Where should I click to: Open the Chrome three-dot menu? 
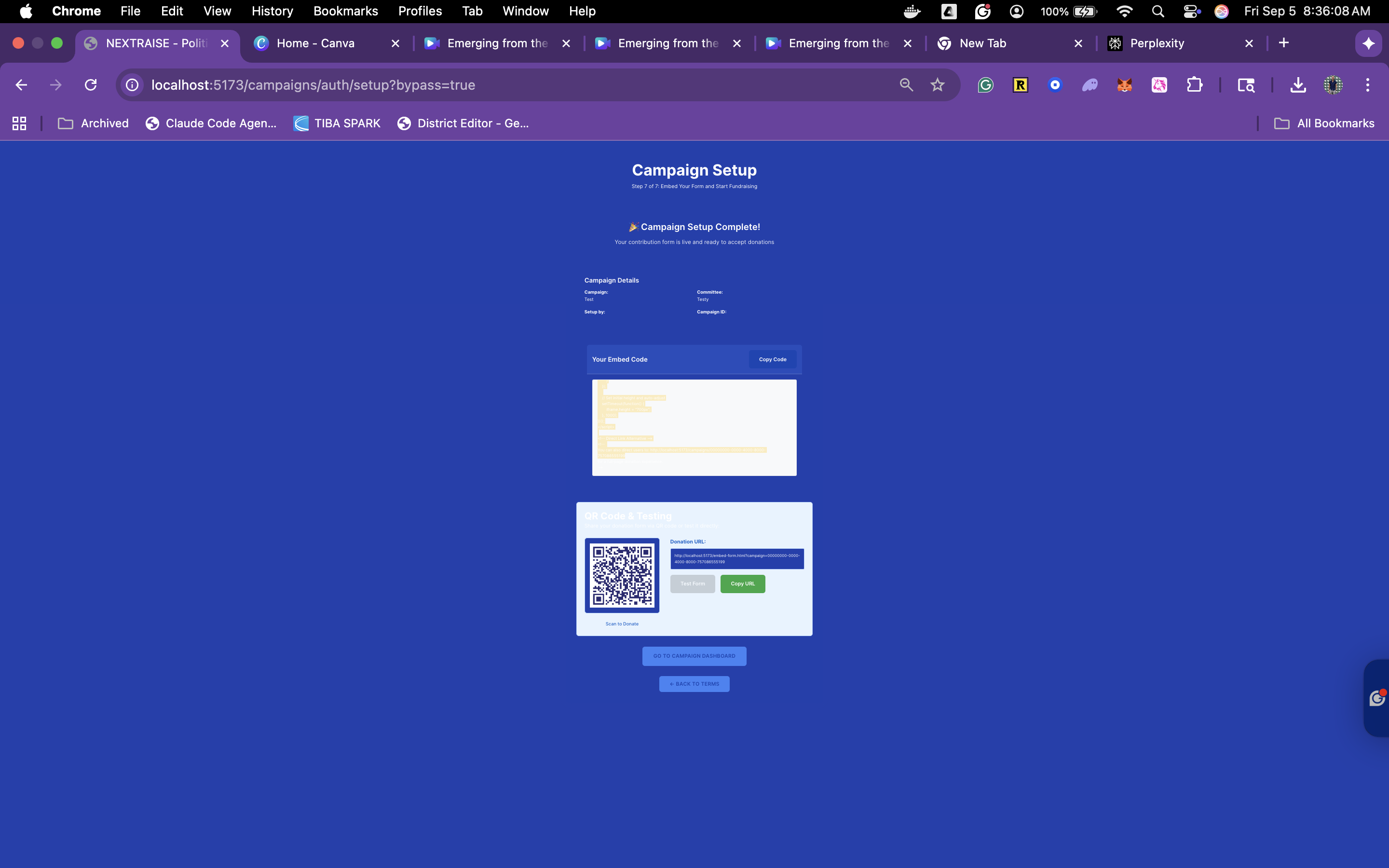(x=1367, y=85)
